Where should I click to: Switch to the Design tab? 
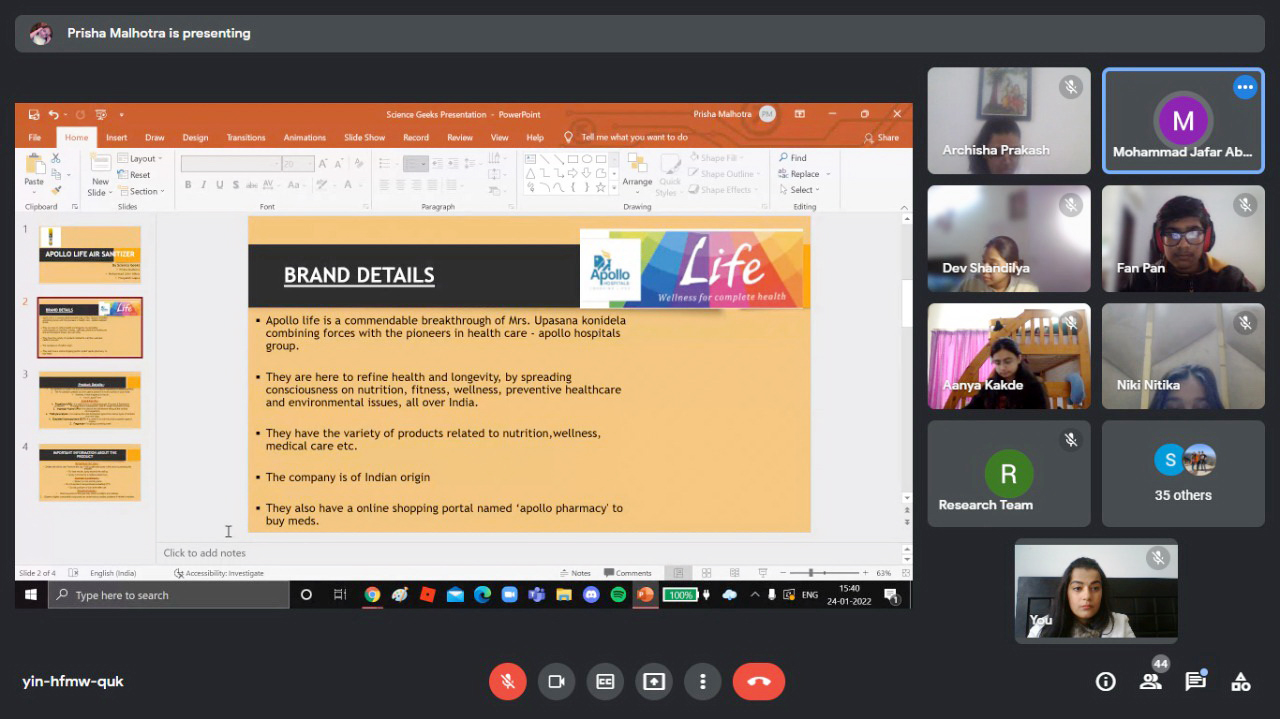point(195,137)
